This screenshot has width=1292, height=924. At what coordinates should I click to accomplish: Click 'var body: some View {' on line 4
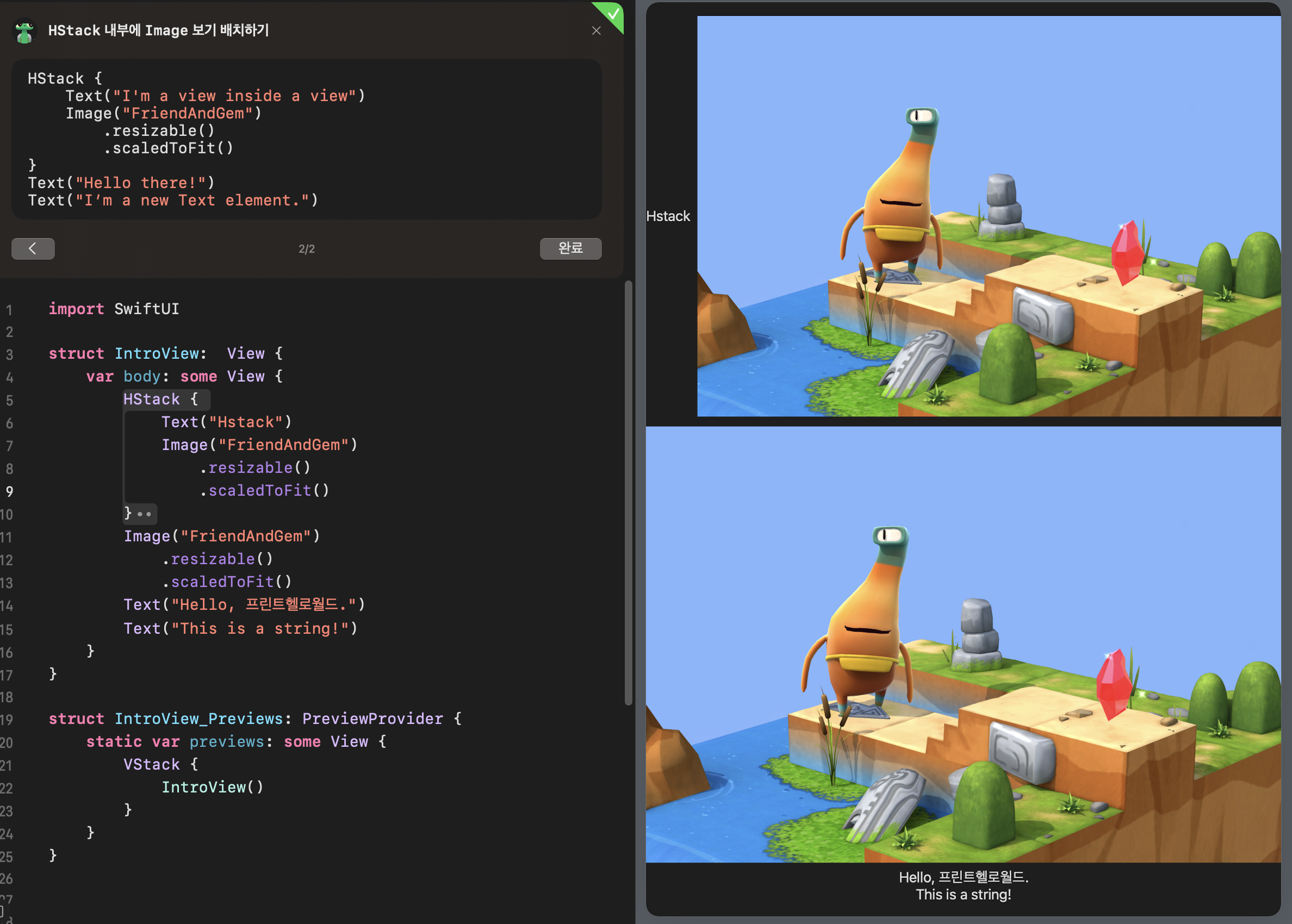[x=184, y=377]
